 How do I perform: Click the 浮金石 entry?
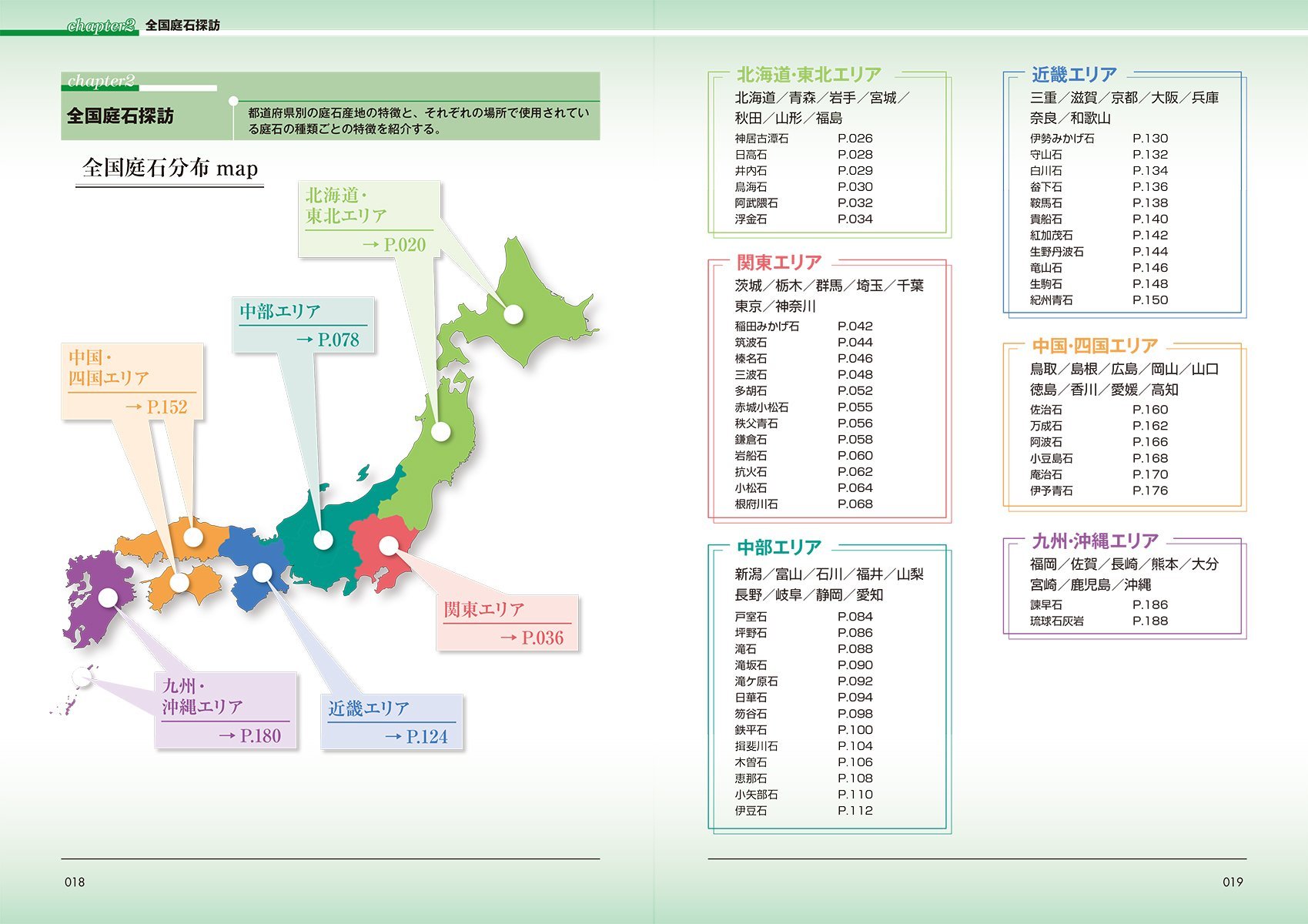(x=804, y=219)
